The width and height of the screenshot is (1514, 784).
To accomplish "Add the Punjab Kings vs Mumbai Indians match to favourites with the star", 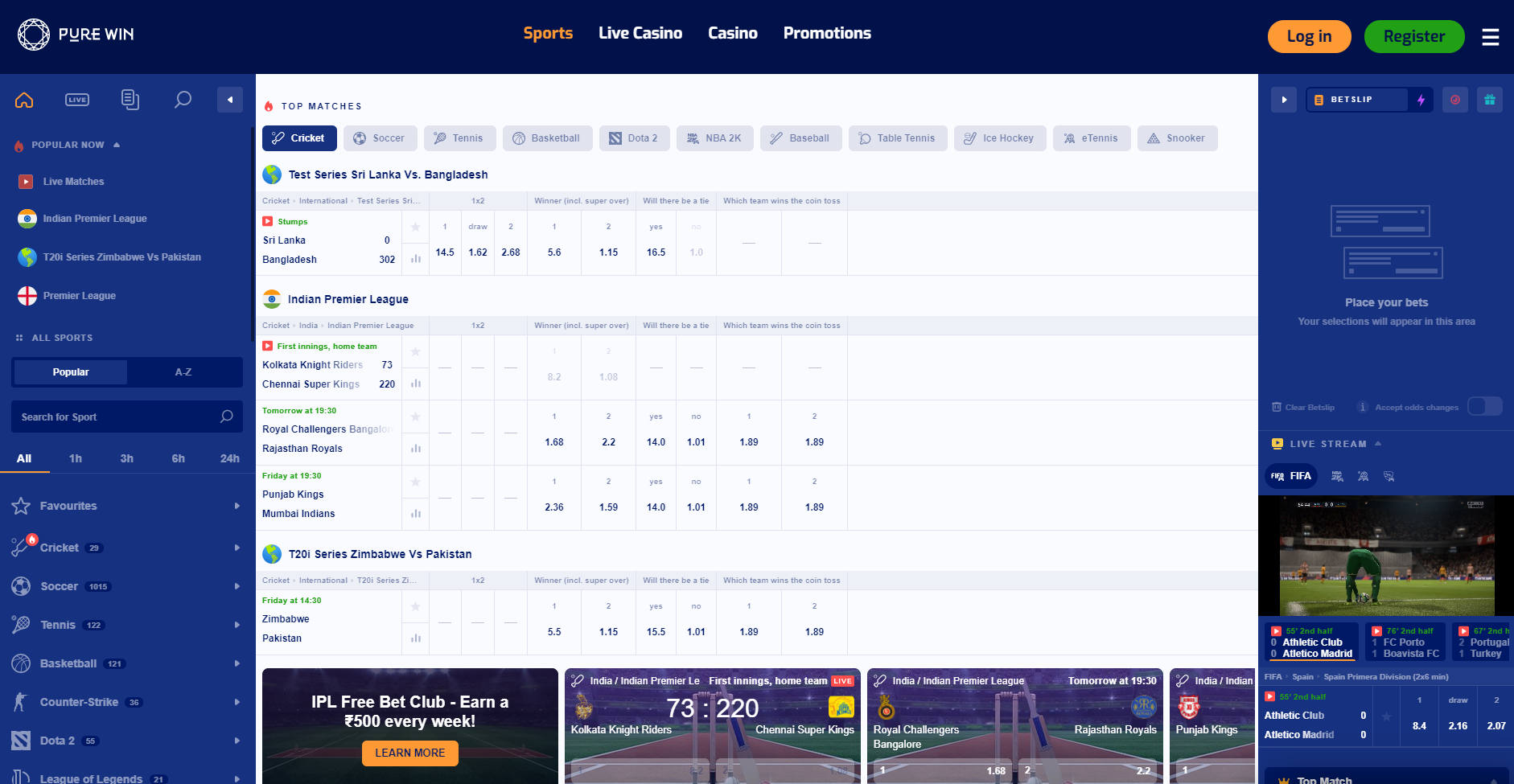I will [x=416, y=482].
